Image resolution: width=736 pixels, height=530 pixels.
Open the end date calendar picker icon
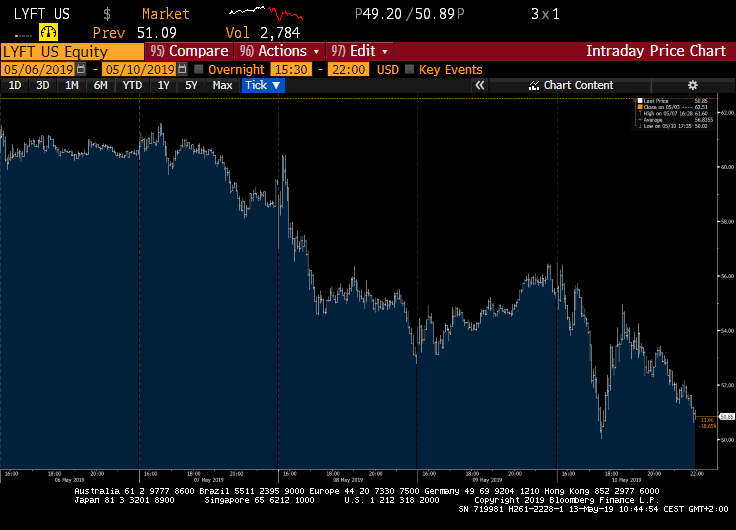(182, 69)
